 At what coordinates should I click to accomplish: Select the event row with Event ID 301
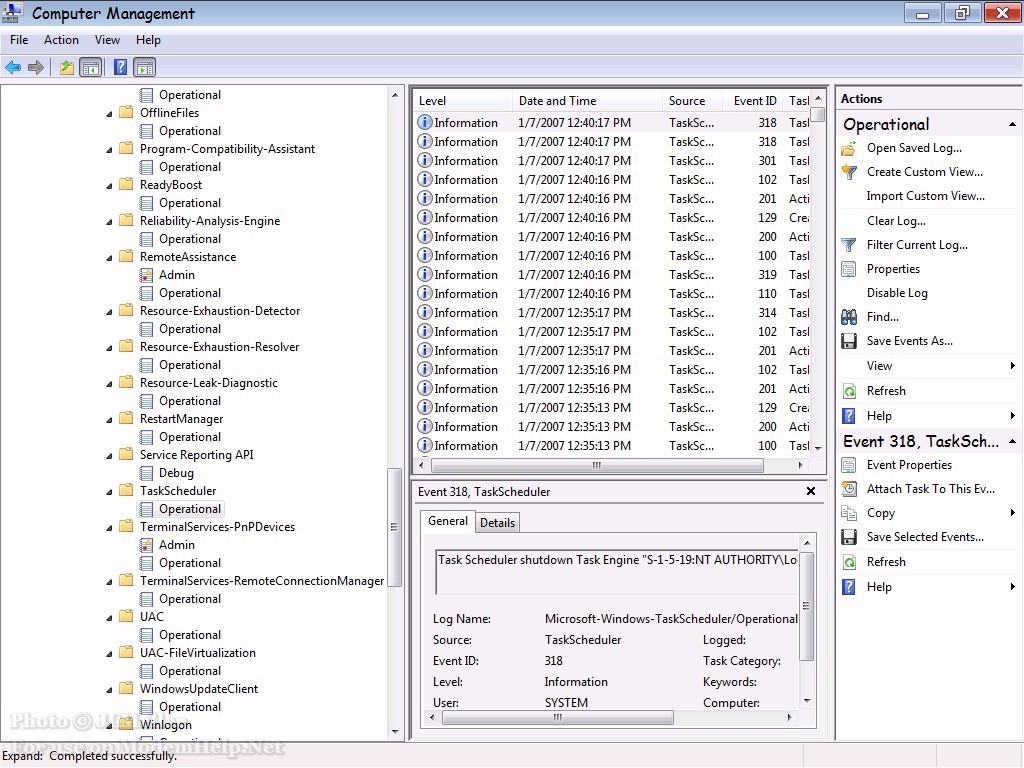tap(613, 161)
